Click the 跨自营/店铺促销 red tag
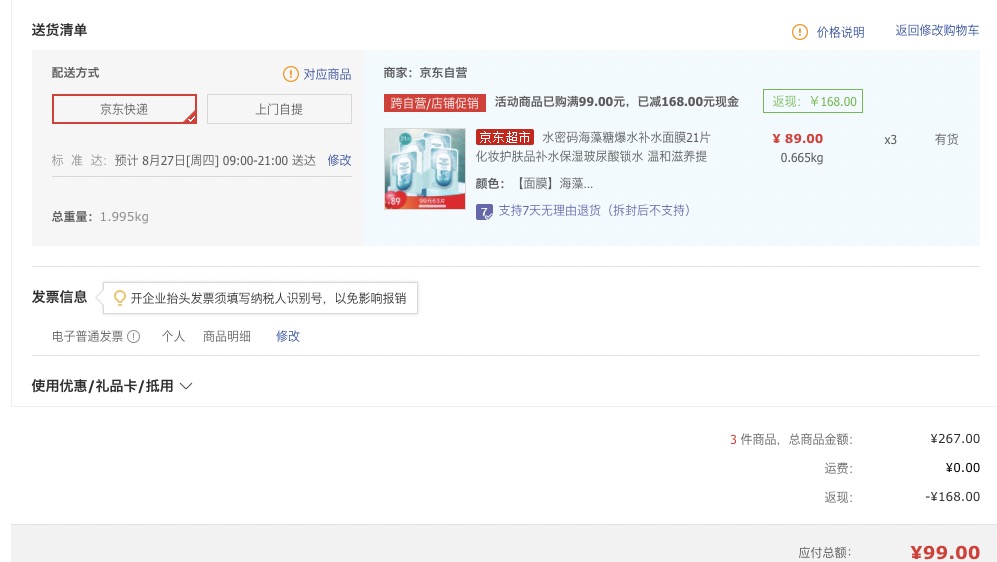Image resolution: width=997 pixels, height=562 pixels. click(x=435, y=102)
